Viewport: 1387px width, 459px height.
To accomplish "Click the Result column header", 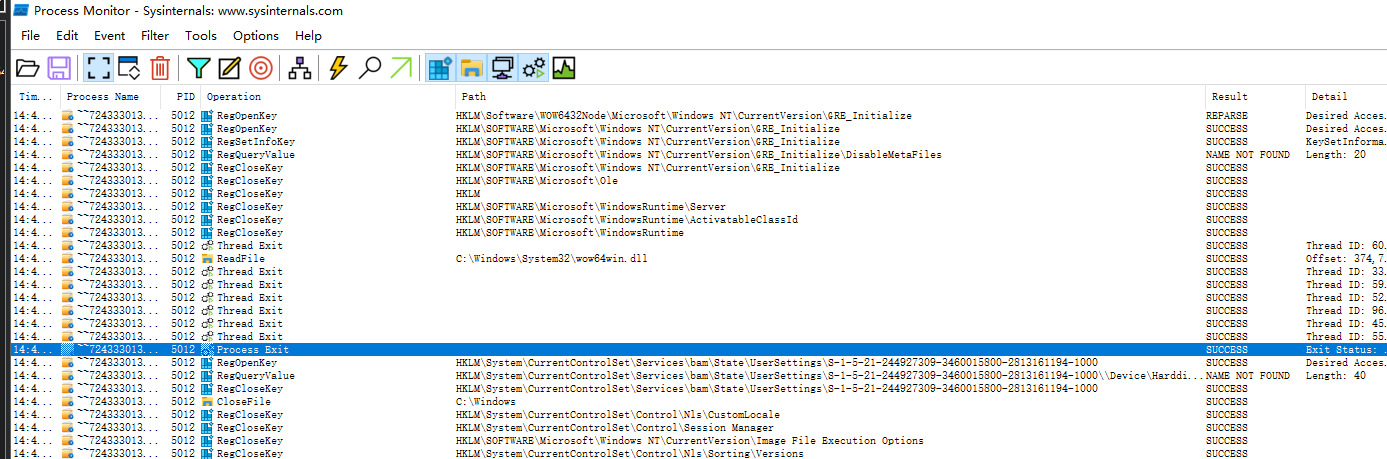I will [1254, 97].
